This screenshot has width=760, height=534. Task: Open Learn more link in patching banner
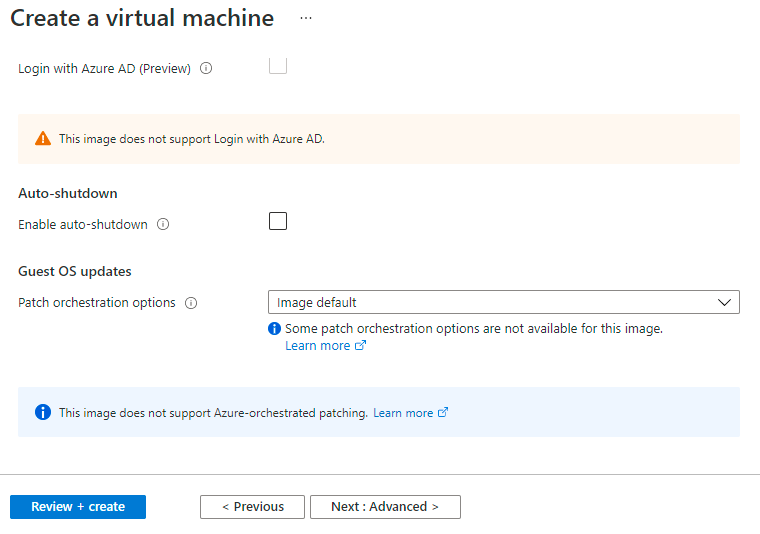coord(403,413)
